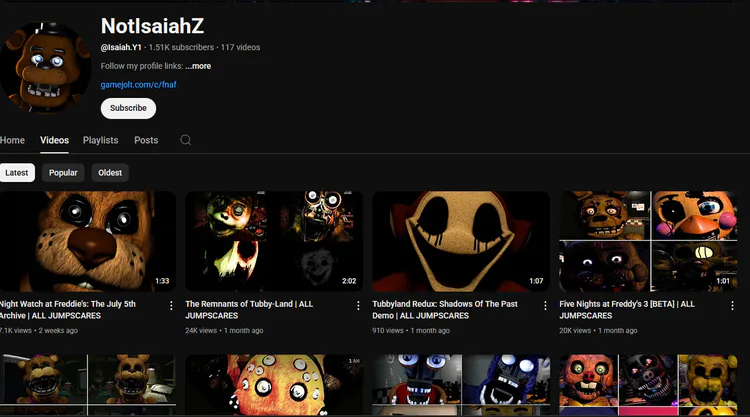Open options menu for Night Watch at Freddie's video
The width and height of the screenshot is (750, 417).
[171, 306]
